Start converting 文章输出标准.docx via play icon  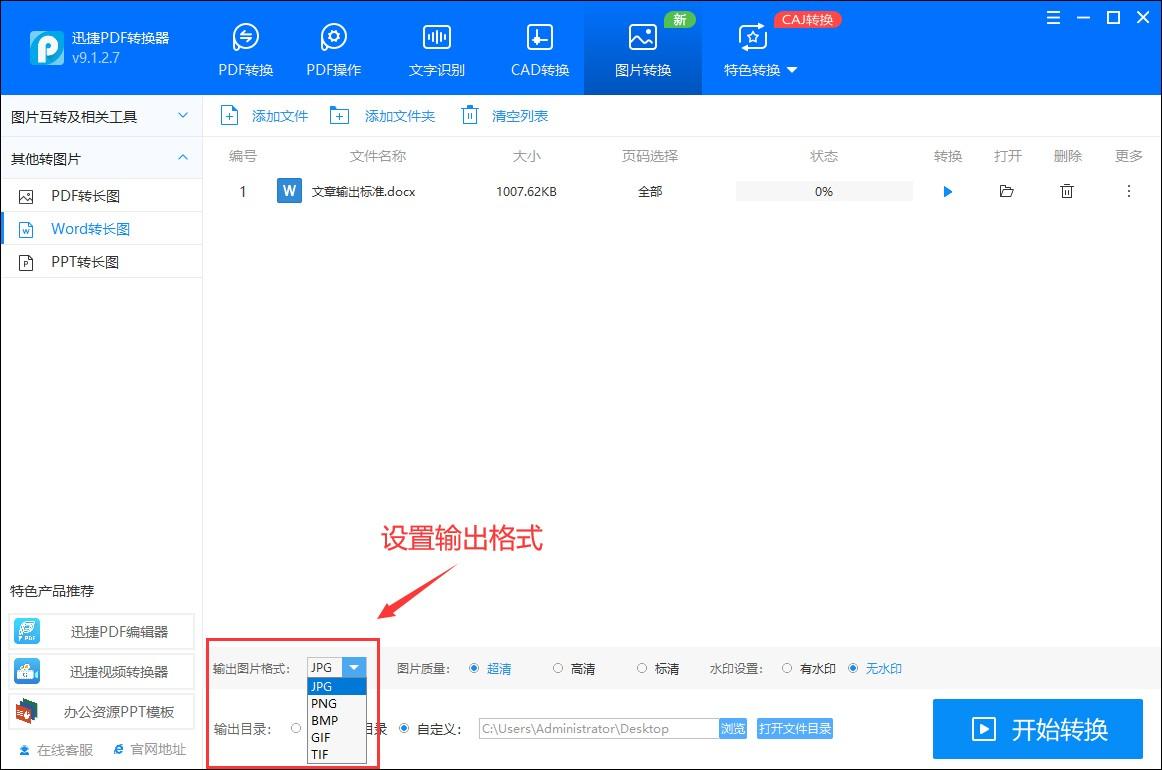tap(947, 191)
